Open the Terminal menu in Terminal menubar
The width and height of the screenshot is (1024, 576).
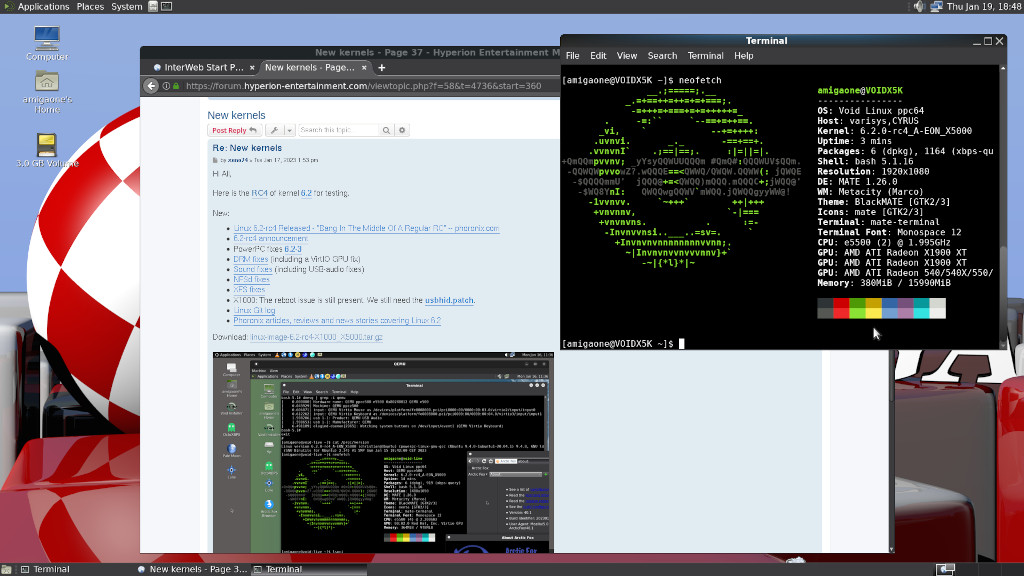pos(705,56)
